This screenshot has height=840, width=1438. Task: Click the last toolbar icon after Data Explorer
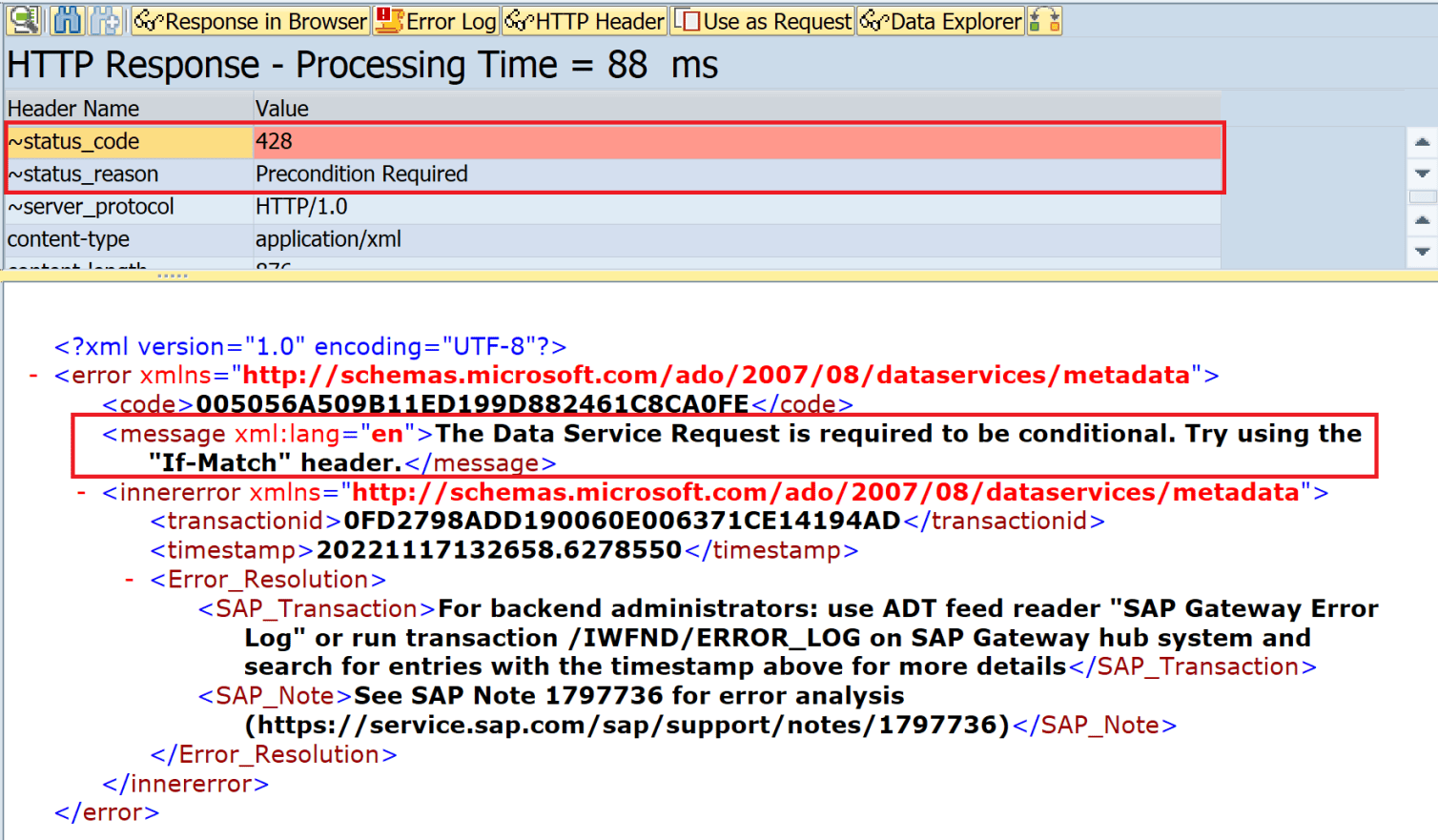click(1045, 21)
